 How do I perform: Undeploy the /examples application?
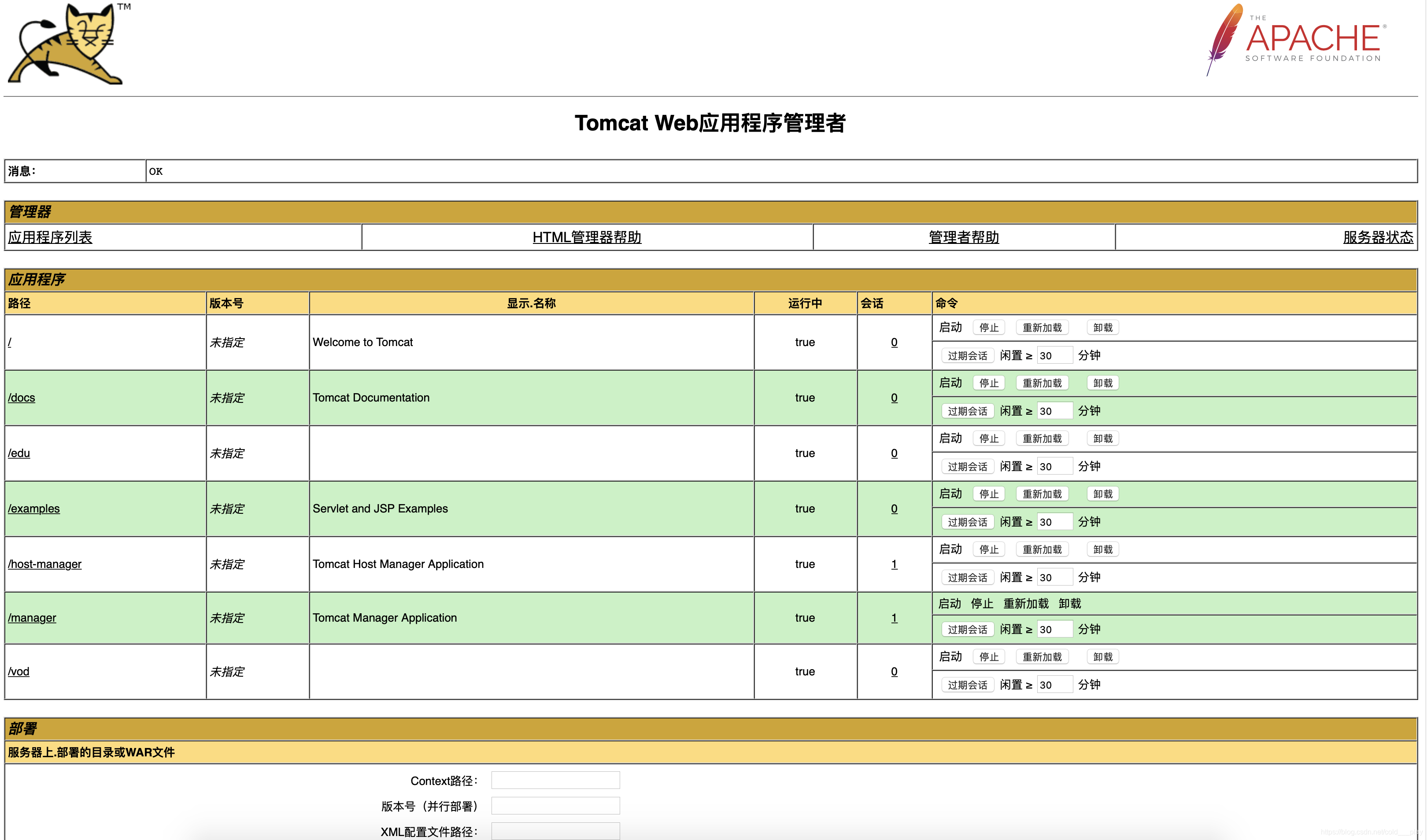tap(1102, 494)
